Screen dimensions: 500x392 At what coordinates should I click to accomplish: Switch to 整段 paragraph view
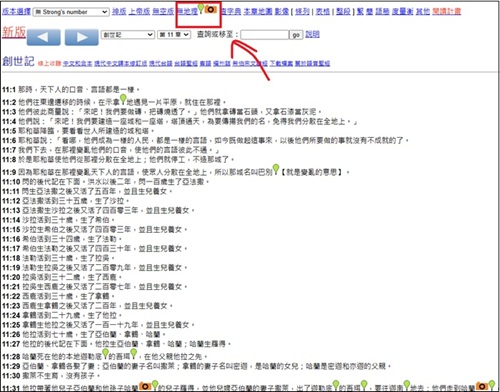(343, 12)
